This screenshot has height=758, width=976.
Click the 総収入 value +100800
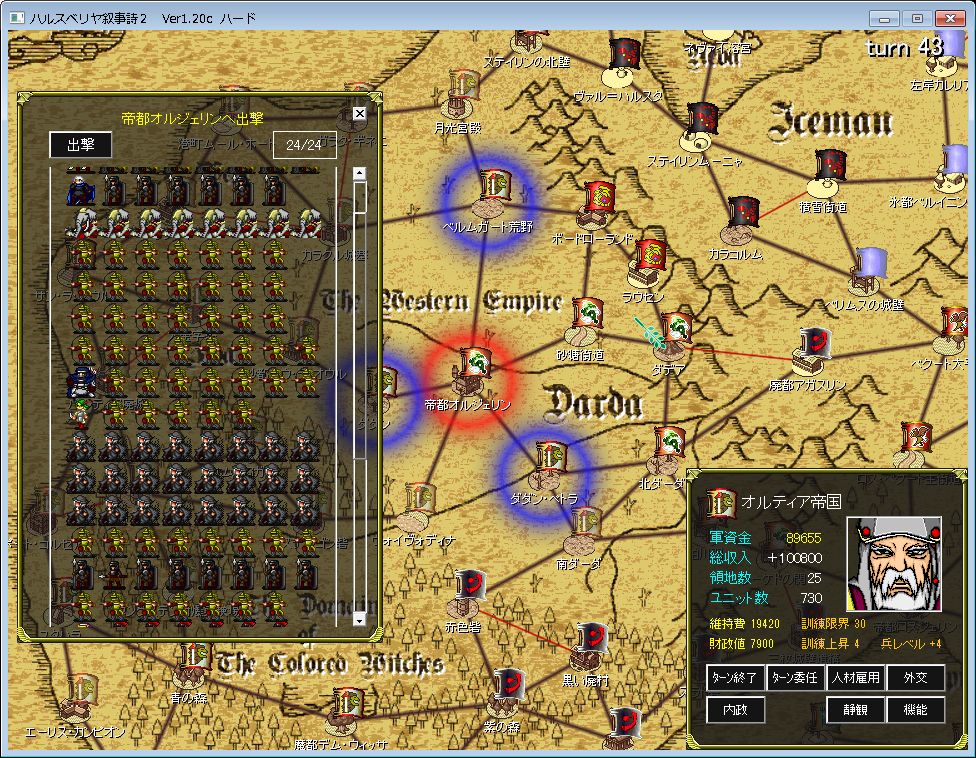(x=795, y=558)
